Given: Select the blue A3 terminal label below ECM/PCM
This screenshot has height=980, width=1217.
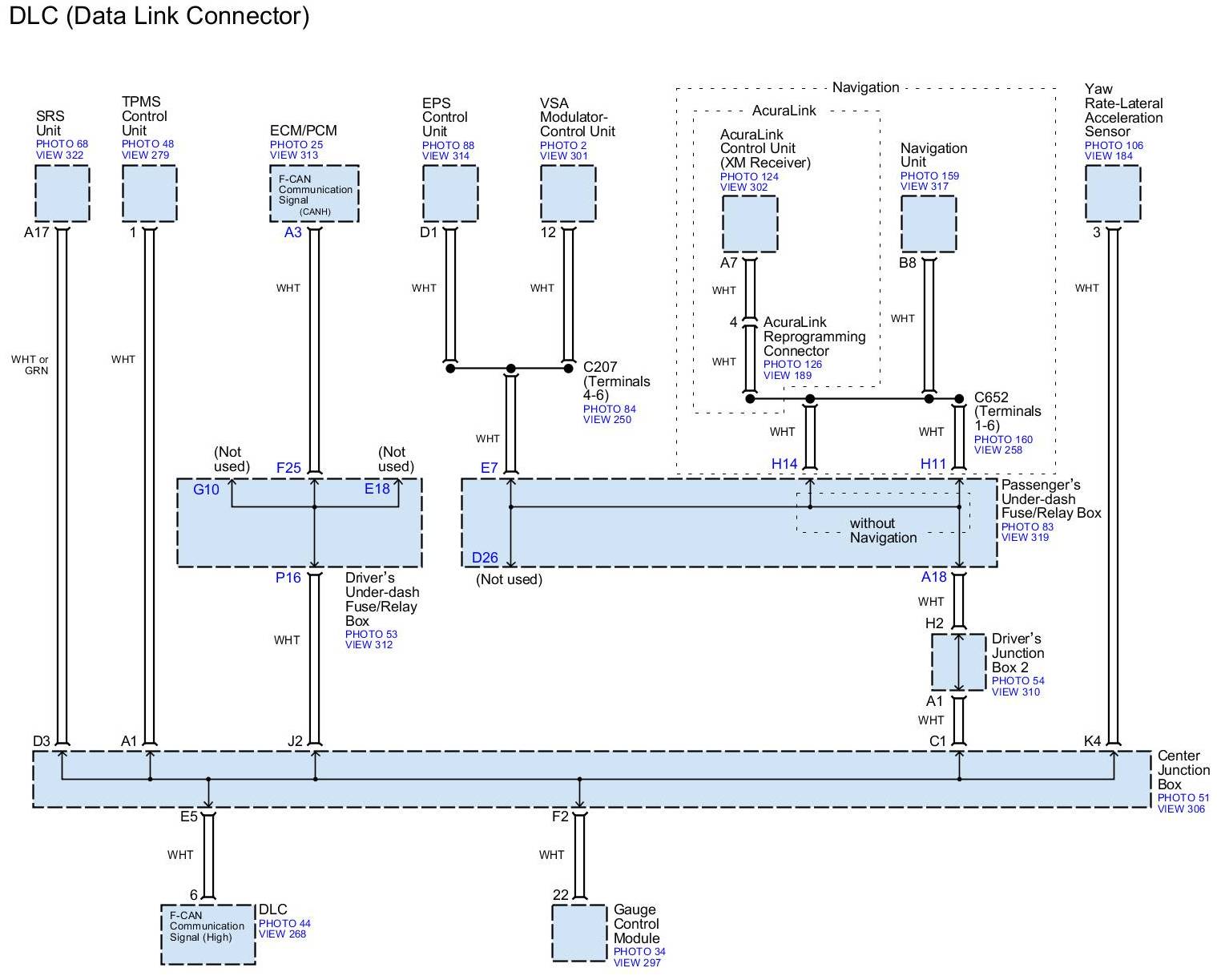Looking at the screenshot, I should click(x=293, y=232).
